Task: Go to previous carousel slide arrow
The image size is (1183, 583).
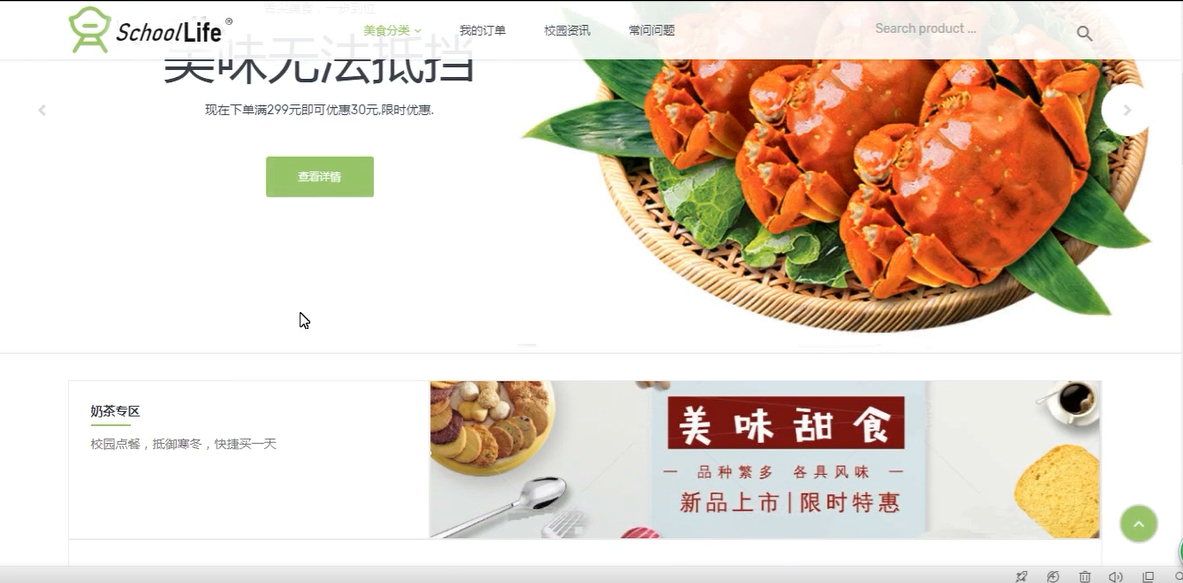Action: point(42,110)
